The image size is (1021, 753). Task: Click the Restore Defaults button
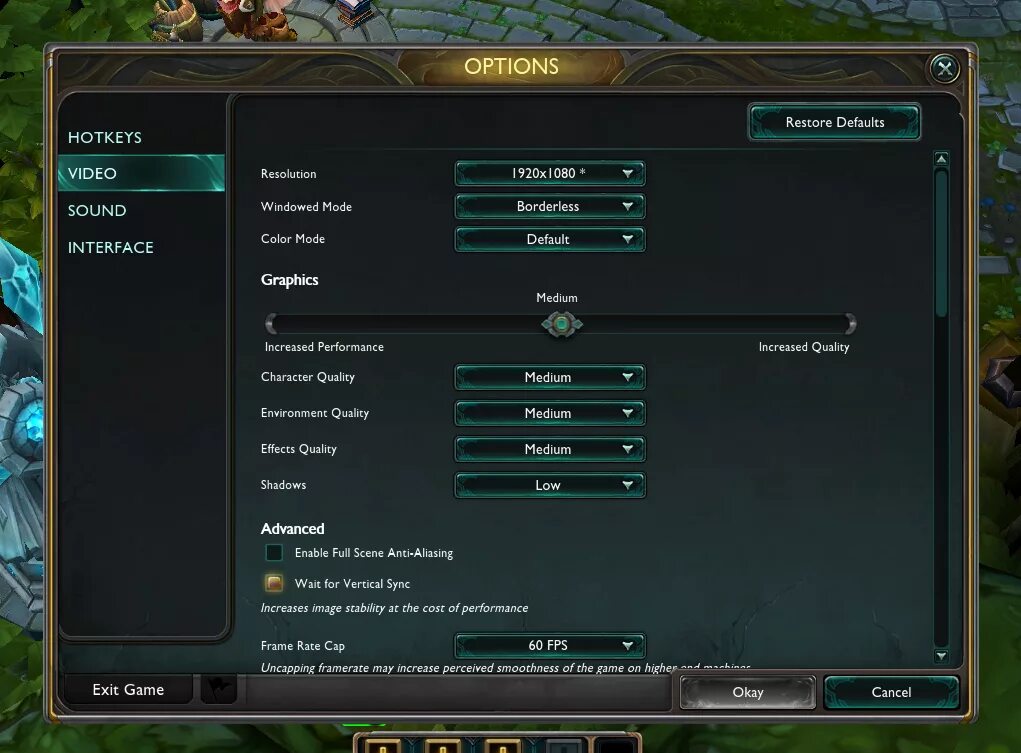point(834,122)
